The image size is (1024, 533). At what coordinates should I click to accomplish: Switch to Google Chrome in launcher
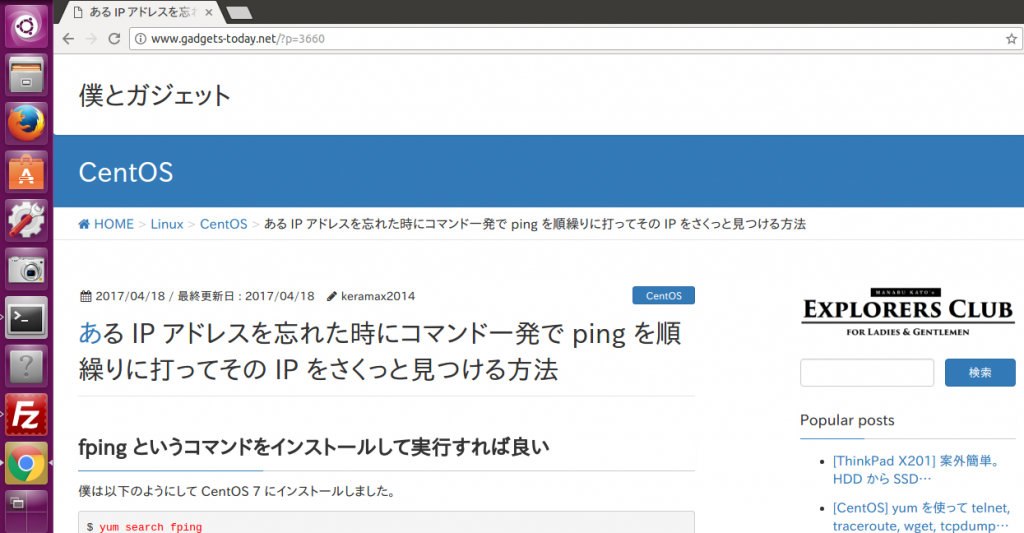coord(26,463)
